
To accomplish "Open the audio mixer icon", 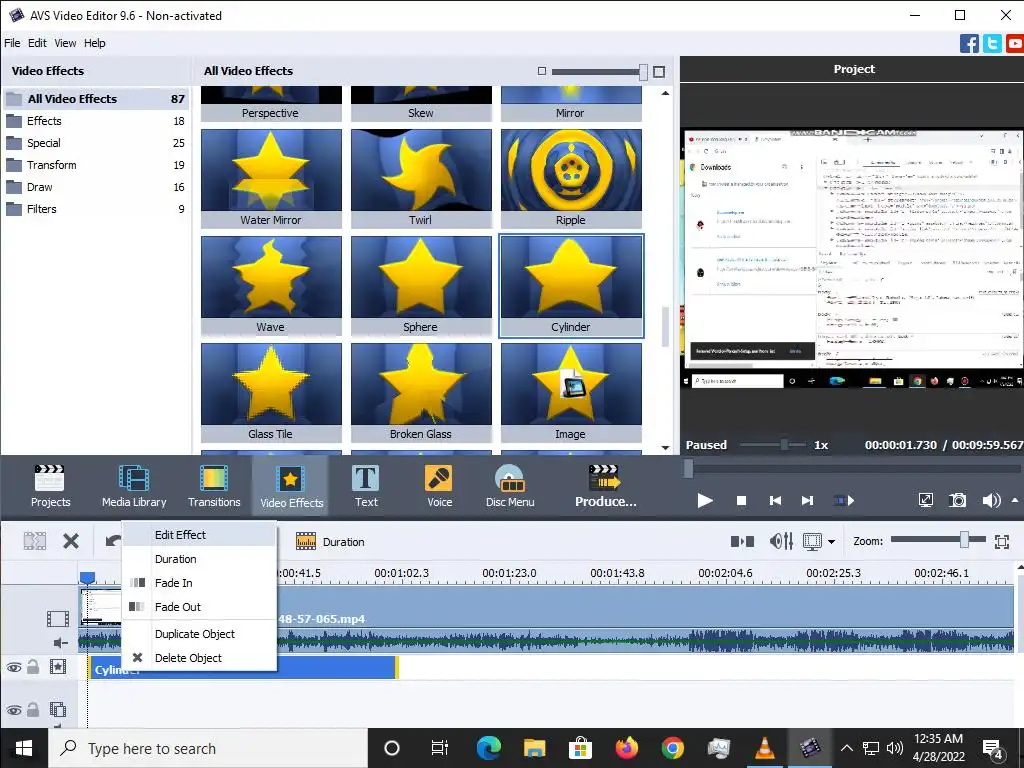I will (x=781, y=541).
